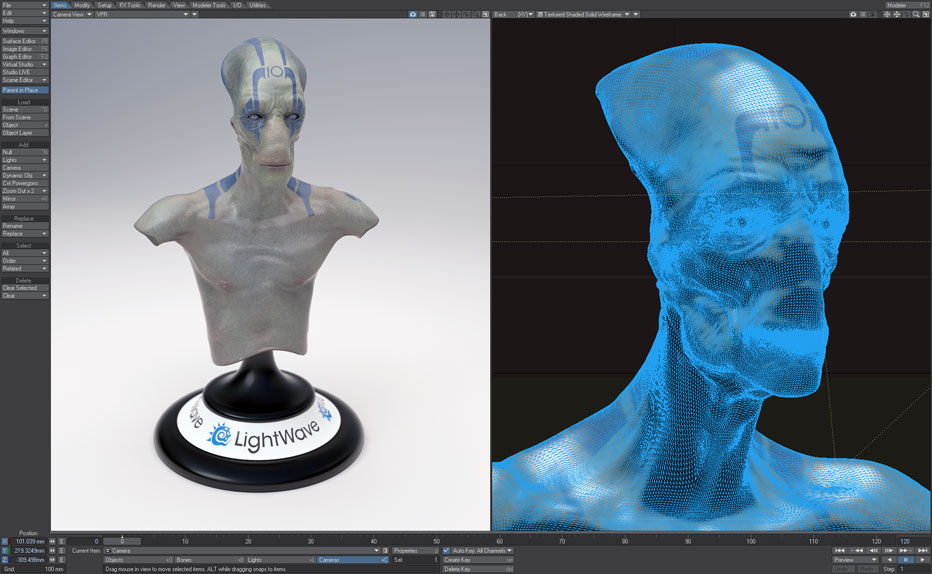The height and width of the screenshot is (574, 932).
Task: Switch to the Setup tab
Action: point(105,5)
